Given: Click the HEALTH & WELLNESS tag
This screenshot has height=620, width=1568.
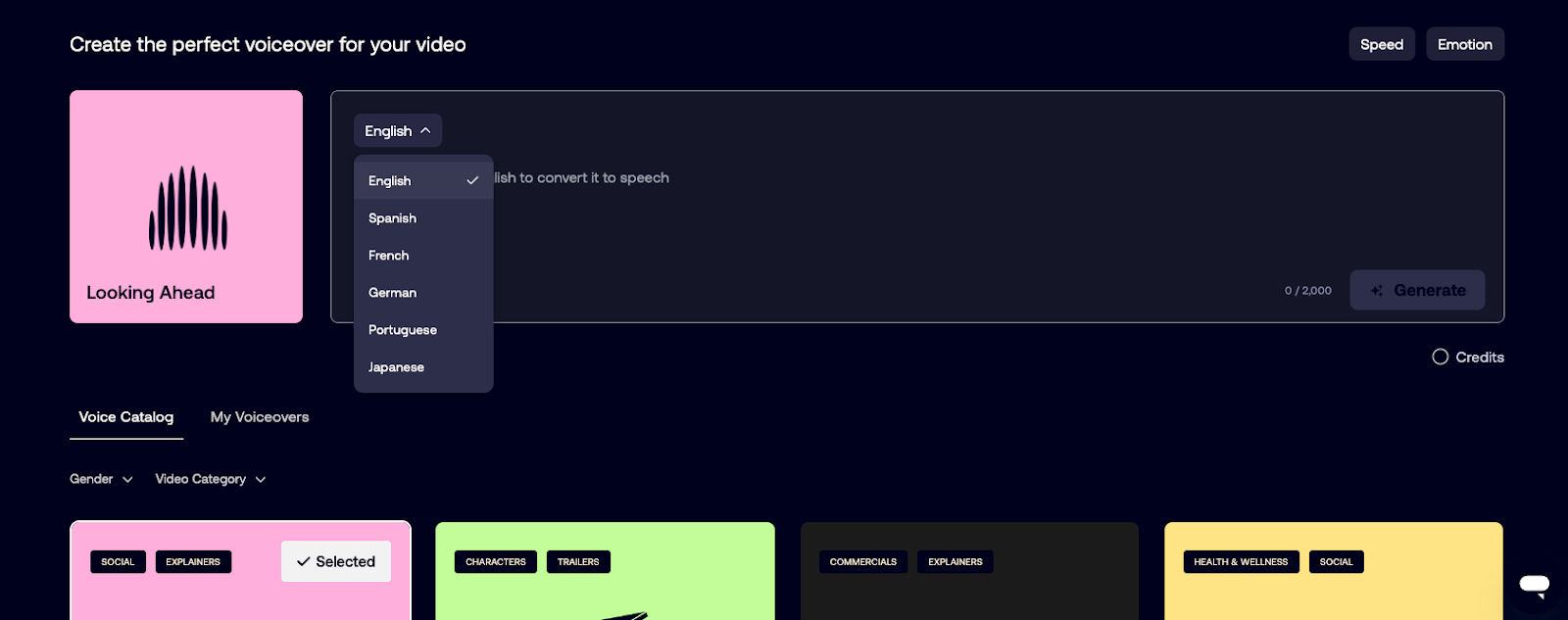Looking at the screenshot, I should [x=1241, y=562].
